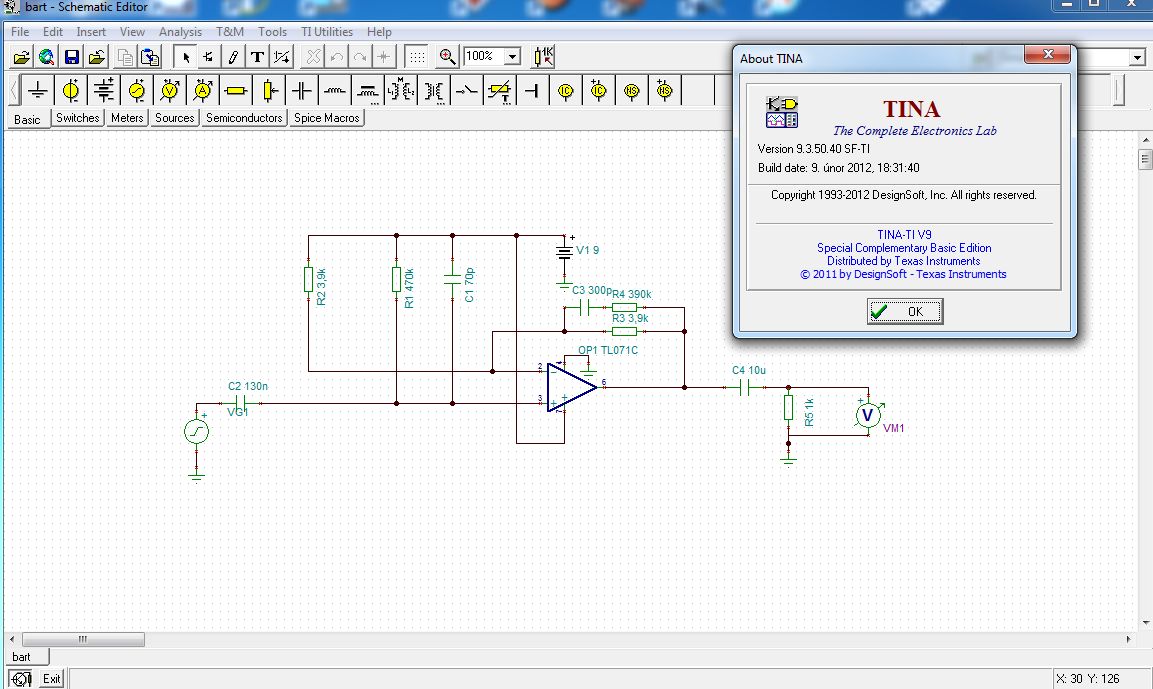The image size is (1153, 689).
Task: Select the arrow pointer selection tool
Action: [x=185, y=57]
